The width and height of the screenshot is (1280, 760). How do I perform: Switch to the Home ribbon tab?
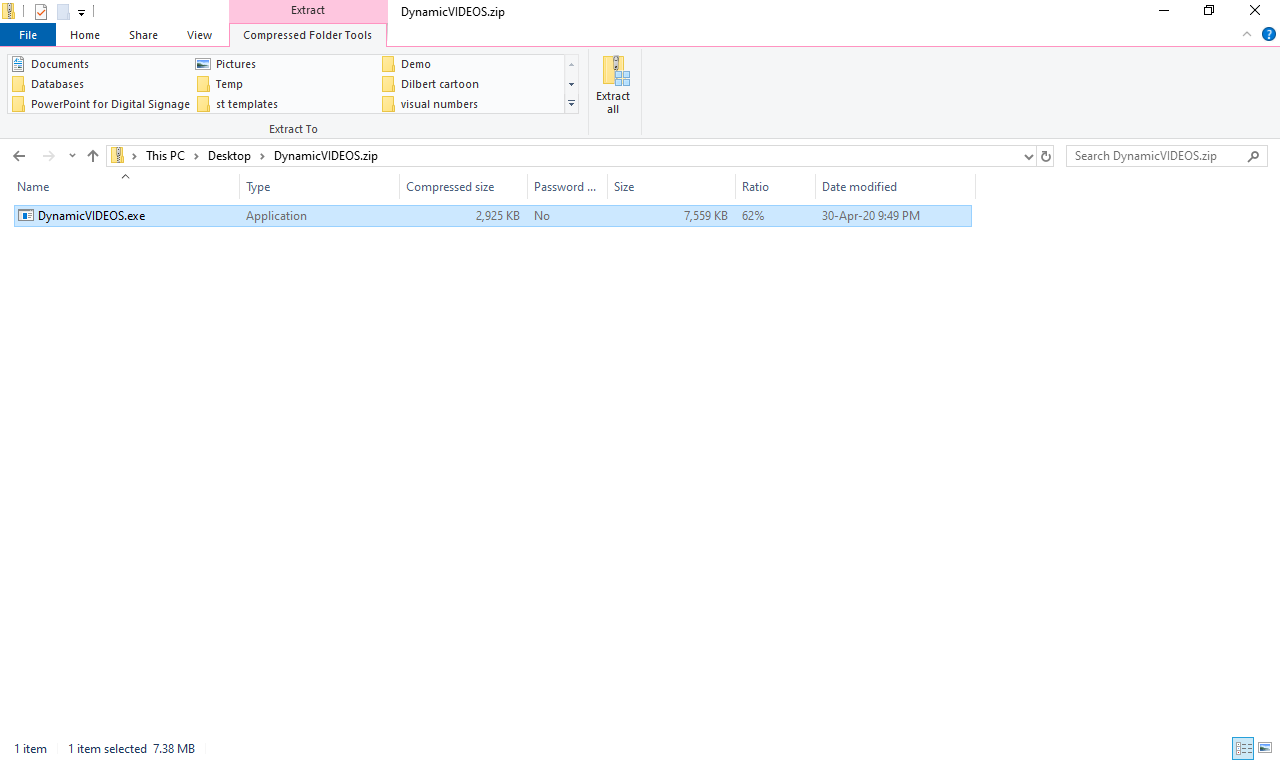click(85, 35)
